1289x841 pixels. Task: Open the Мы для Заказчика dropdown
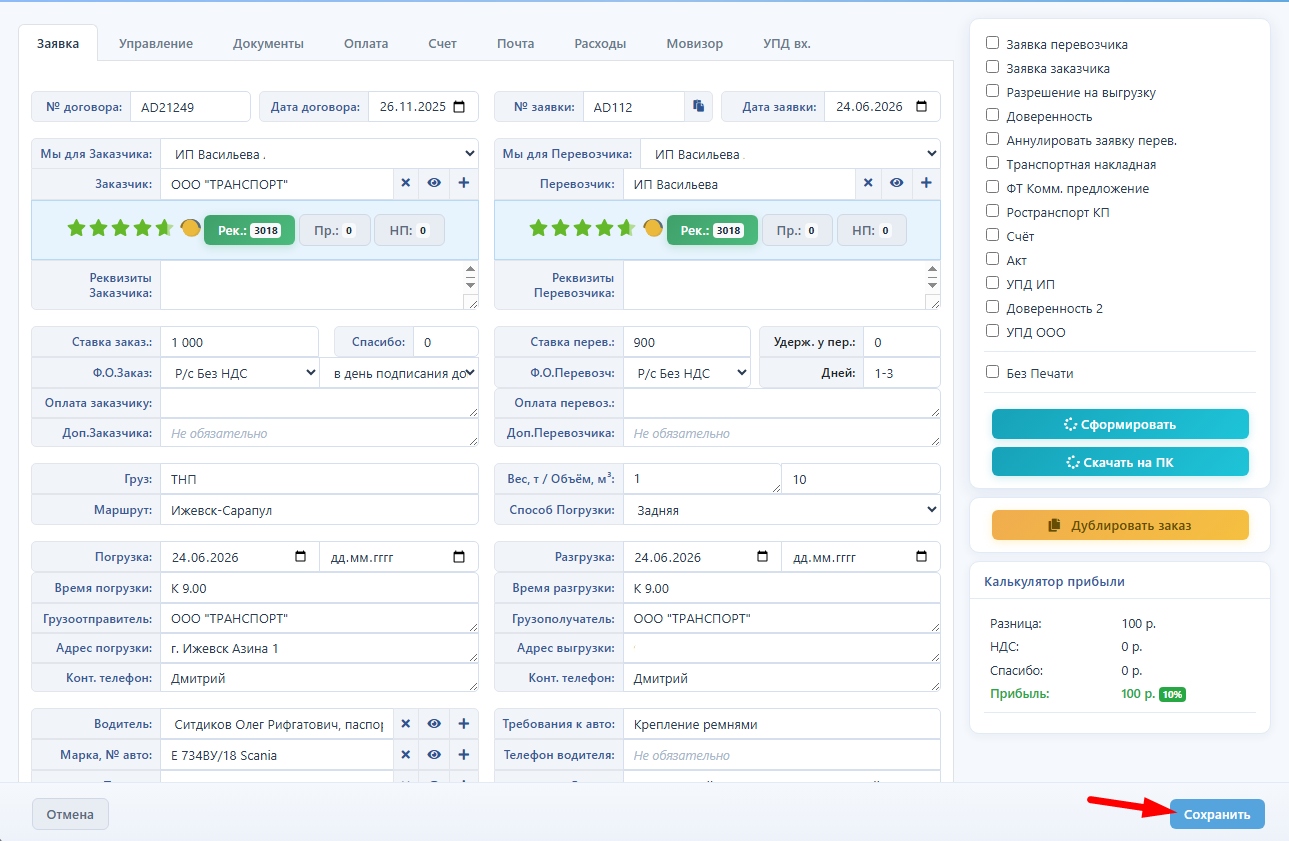320,154
